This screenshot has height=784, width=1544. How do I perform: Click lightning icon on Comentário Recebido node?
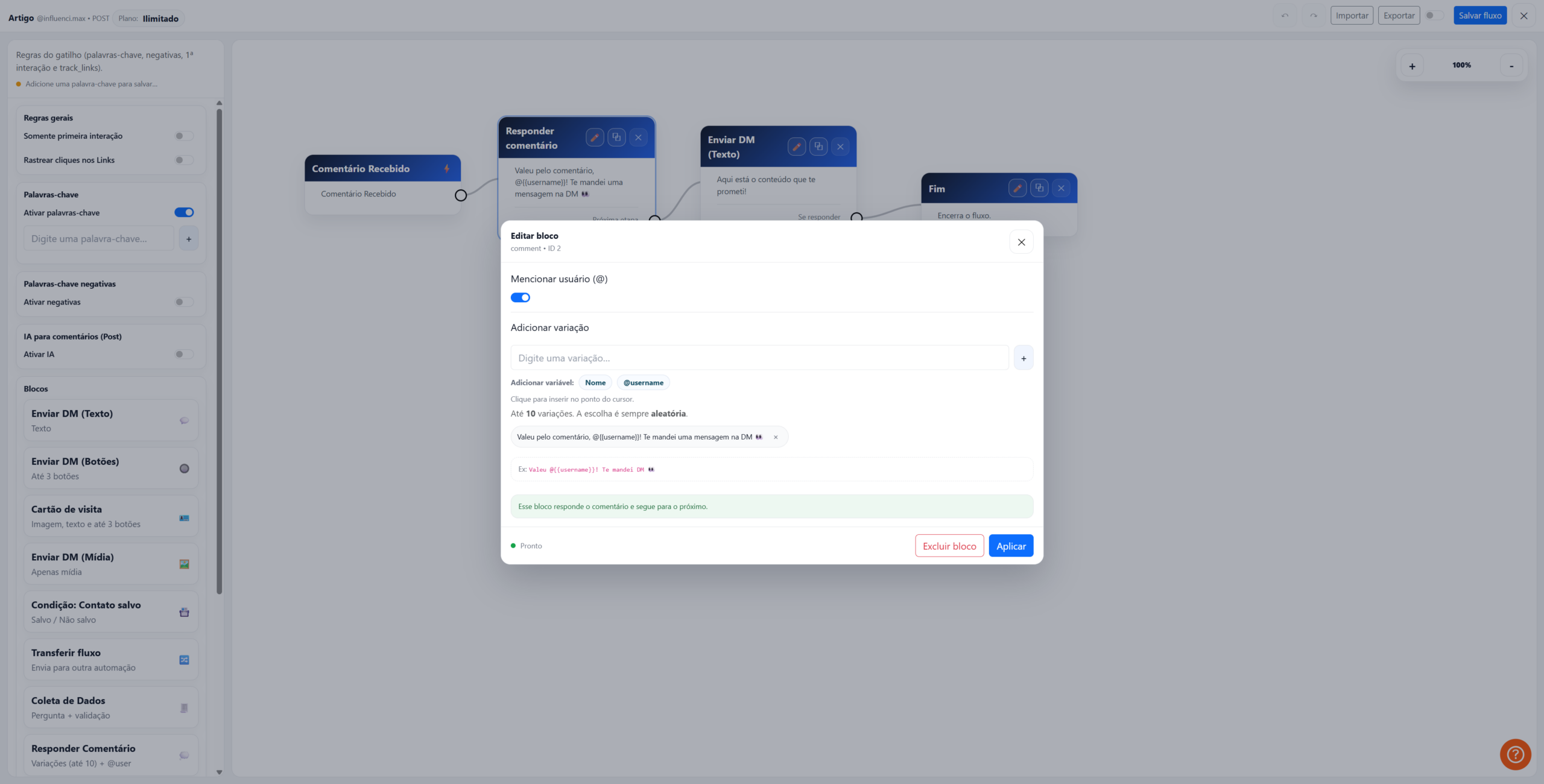pos(447,169)
